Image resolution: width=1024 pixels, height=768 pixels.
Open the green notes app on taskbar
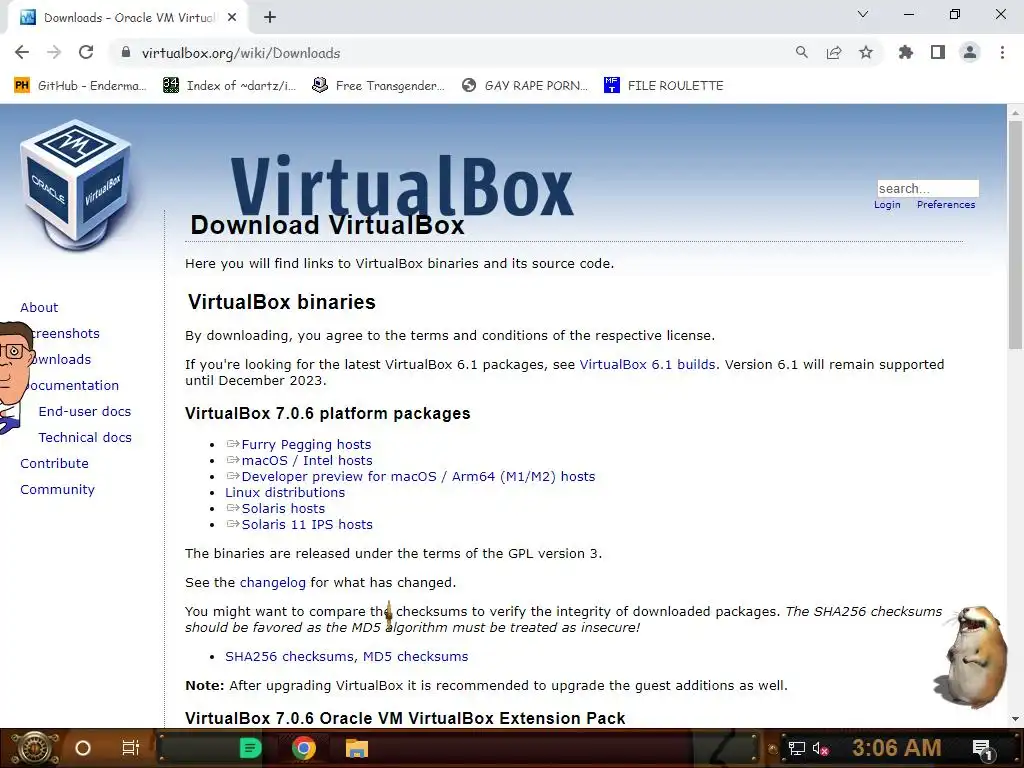coord(250,748)
